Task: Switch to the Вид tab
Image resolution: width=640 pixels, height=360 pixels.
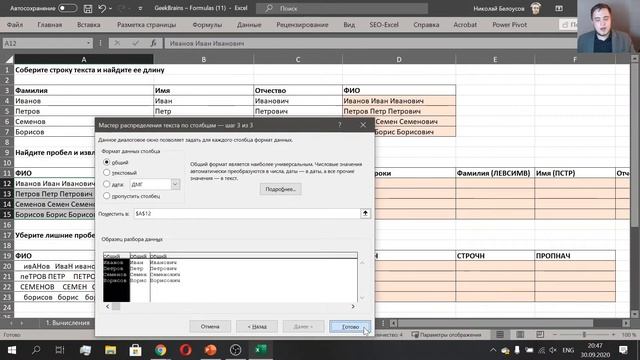Action: 349,25
